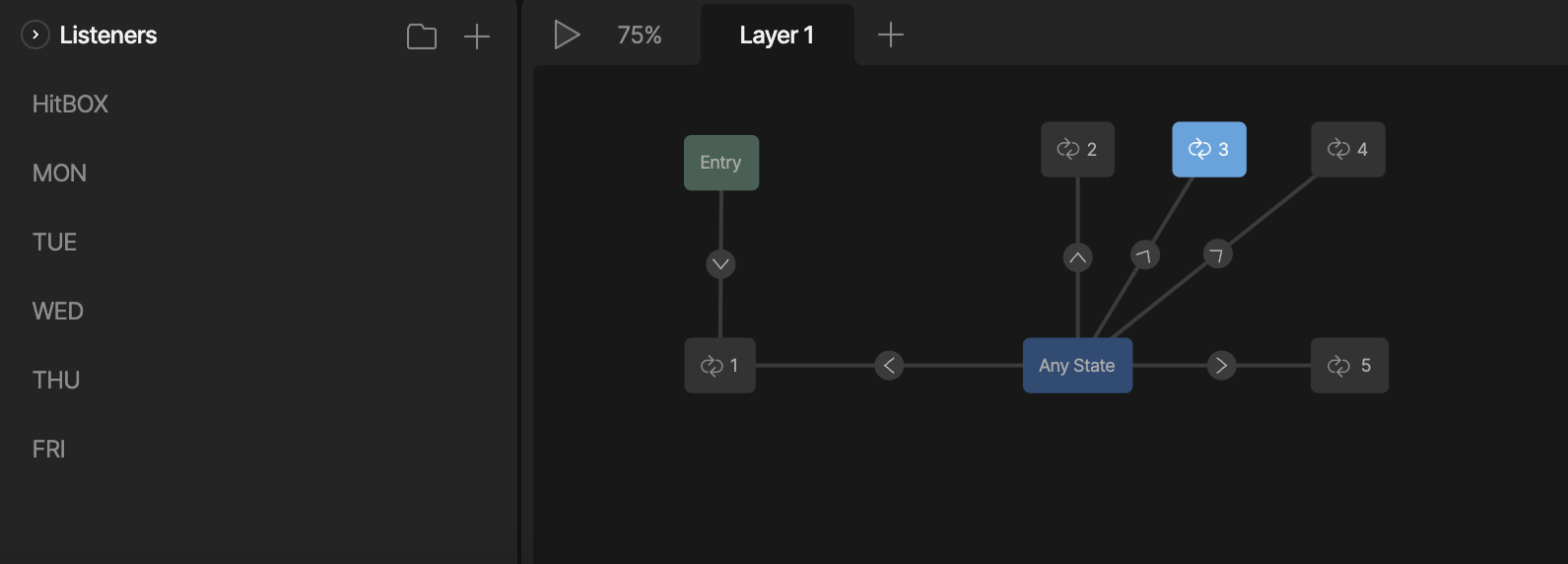Select transition arrow from Any State to 1
1568x564 pixels.
click(x=889, y=366)
